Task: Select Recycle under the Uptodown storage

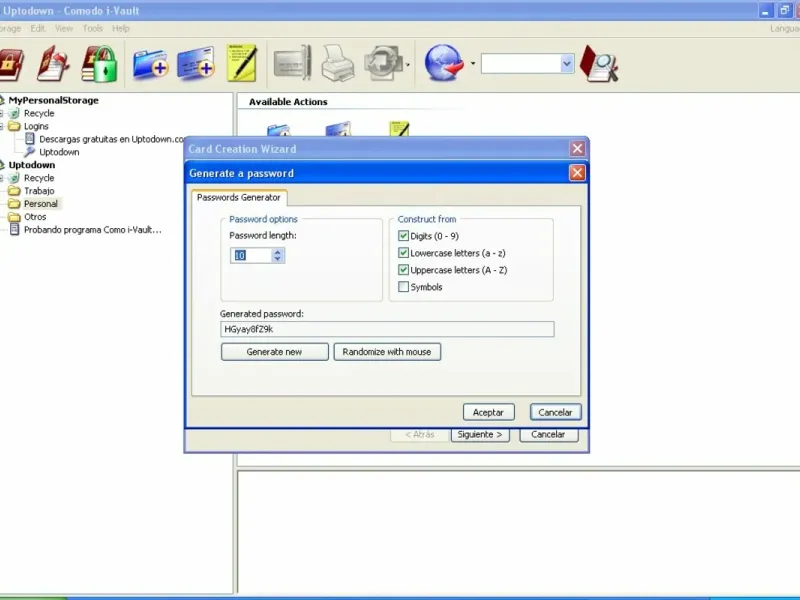Action: click(39, 178)
